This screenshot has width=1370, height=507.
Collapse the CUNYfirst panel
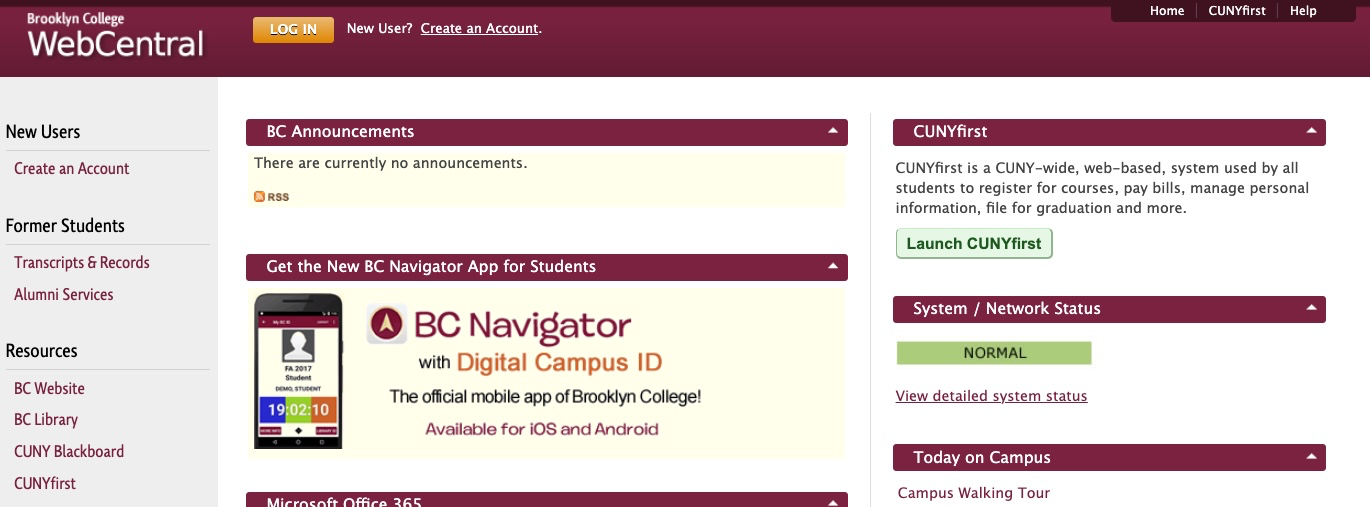coord(1311,132)
